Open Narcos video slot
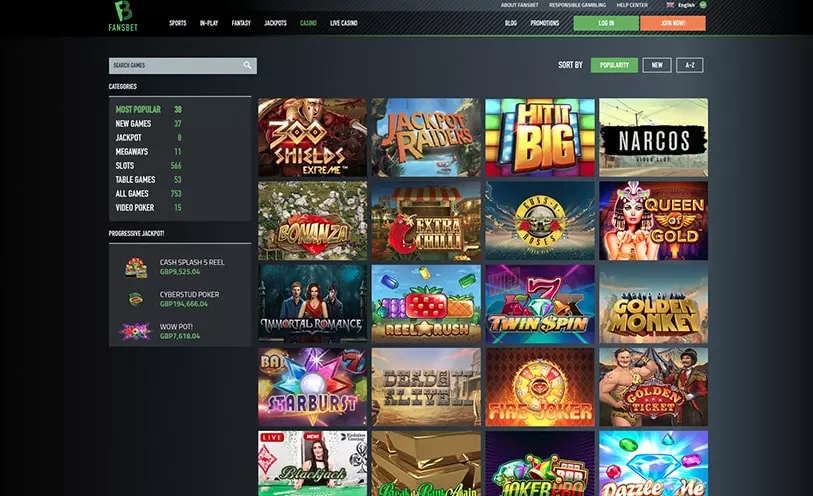Image resolution: width=813 pixels, height=496 pixels. [x=653, y=137]
